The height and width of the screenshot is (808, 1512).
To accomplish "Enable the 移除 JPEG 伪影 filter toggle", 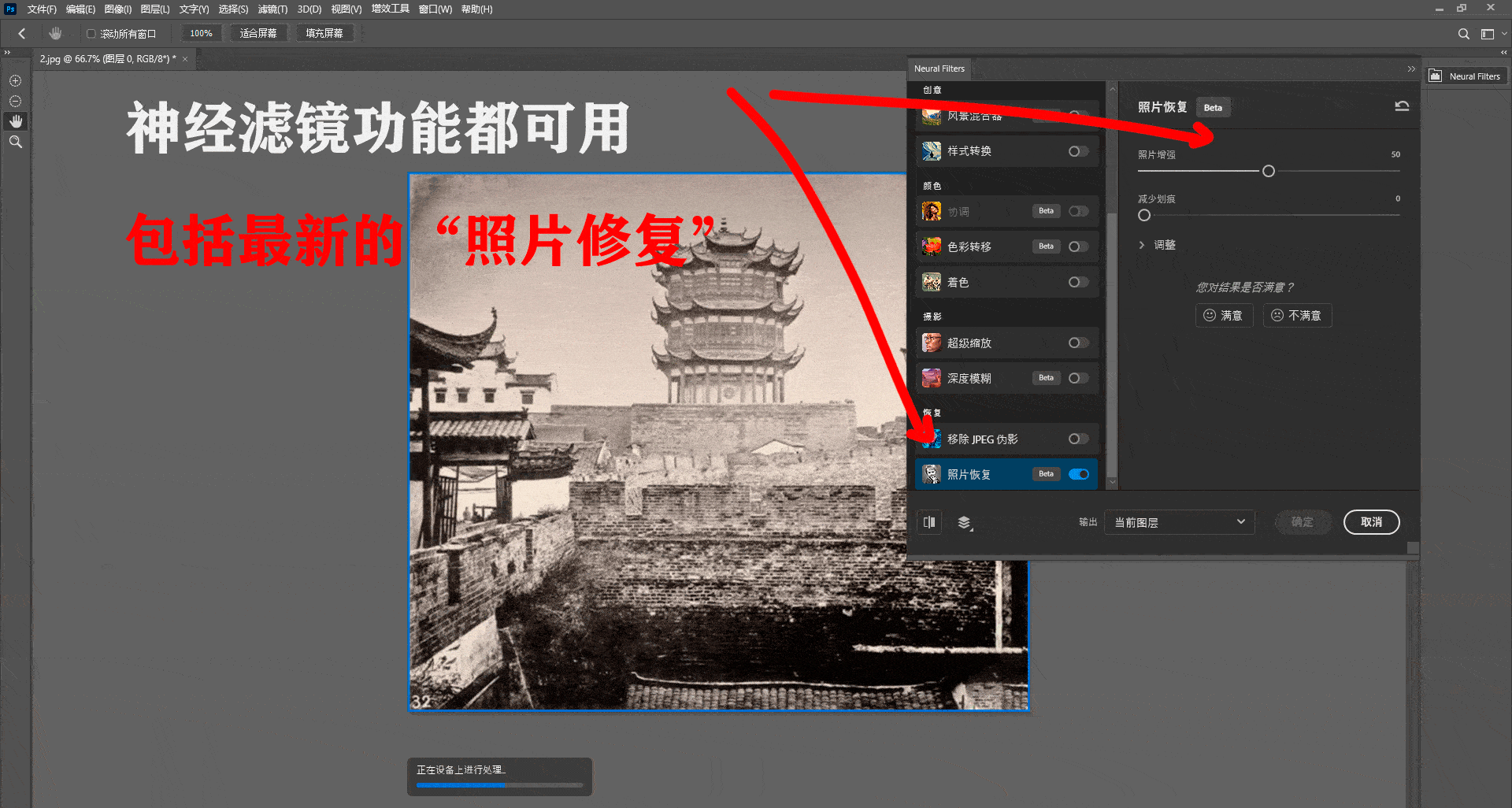I will click(1077, 439).
